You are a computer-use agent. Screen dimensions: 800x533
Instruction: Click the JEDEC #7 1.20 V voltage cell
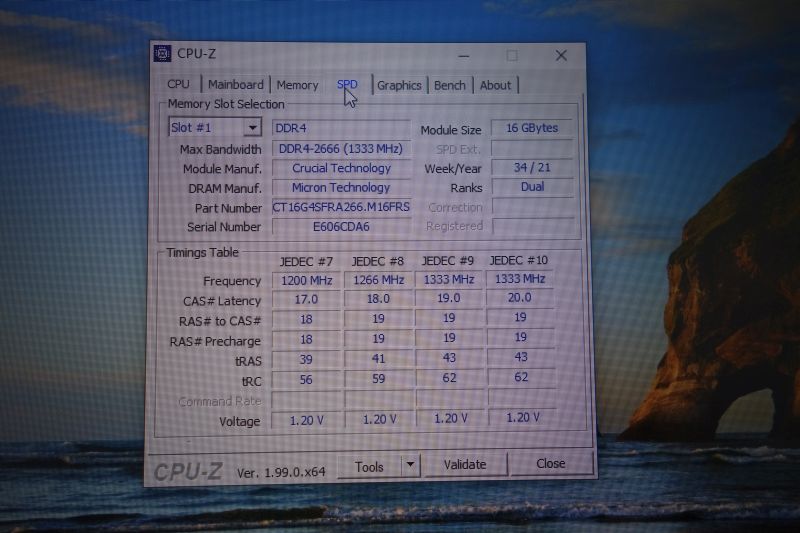click(306, 420)
